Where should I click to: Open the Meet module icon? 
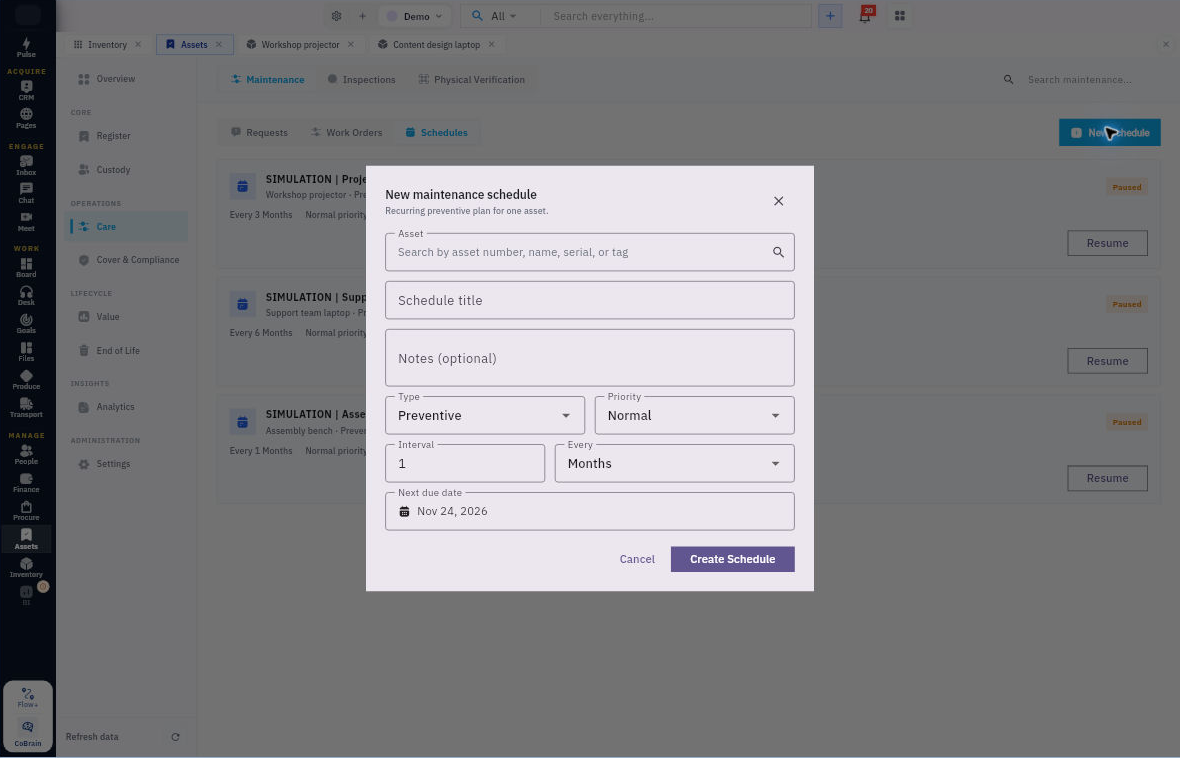[26, 221]
